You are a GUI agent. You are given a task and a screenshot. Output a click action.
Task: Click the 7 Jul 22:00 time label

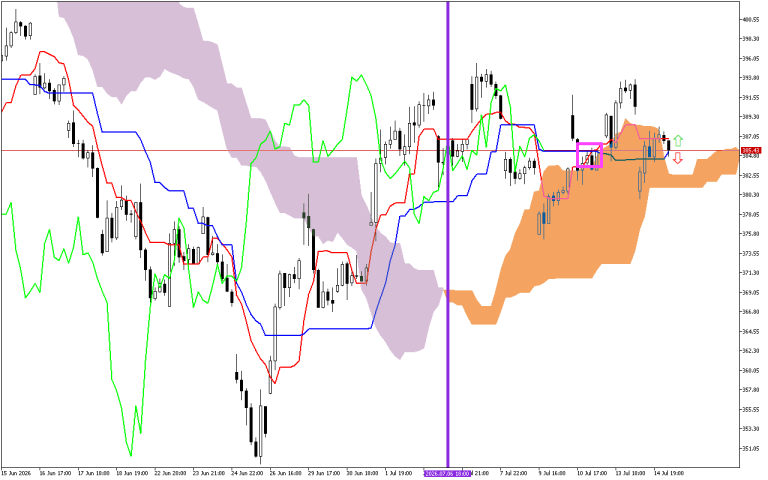click(x=513, y=474)
